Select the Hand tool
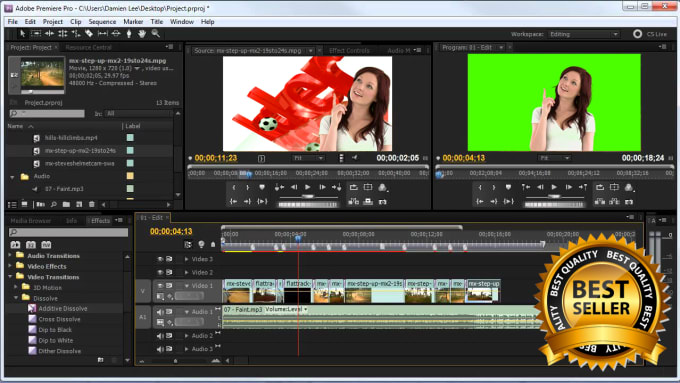Viewport: 680px width, 383px height. tap(142, 34)
